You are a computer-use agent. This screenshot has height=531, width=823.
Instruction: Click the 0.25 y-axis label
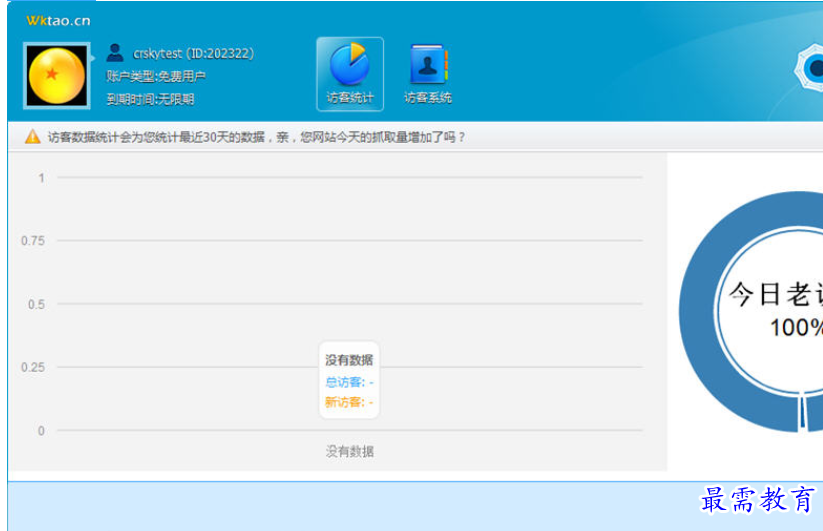33,367
